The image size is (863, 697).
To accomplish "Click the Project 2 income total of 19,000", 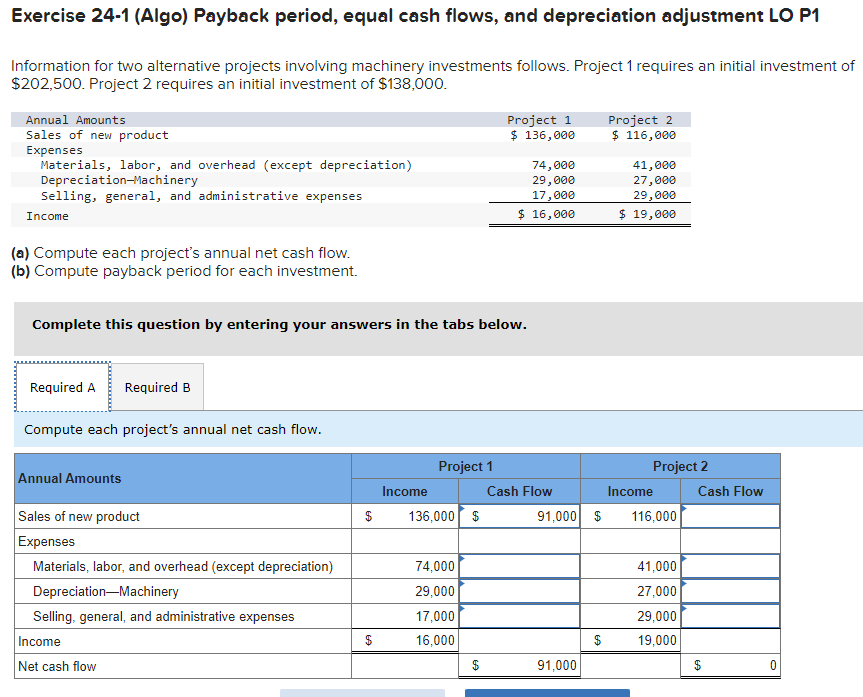I will (630, 641).
